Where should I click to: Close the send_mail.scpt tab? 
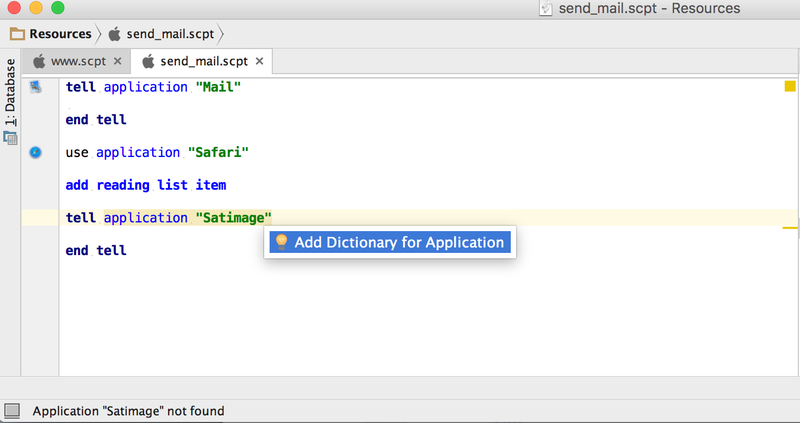click(x=259, y=61)
